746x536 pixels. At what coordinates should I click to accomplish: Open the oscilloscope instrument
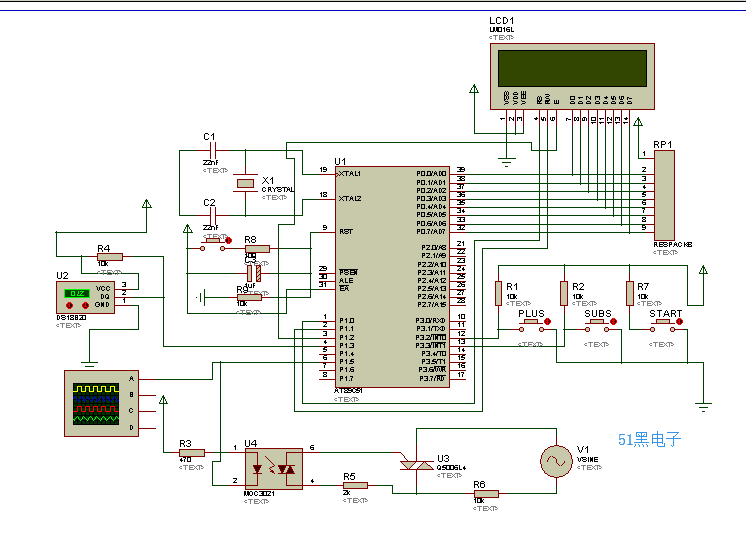click(x=101, y=403)
